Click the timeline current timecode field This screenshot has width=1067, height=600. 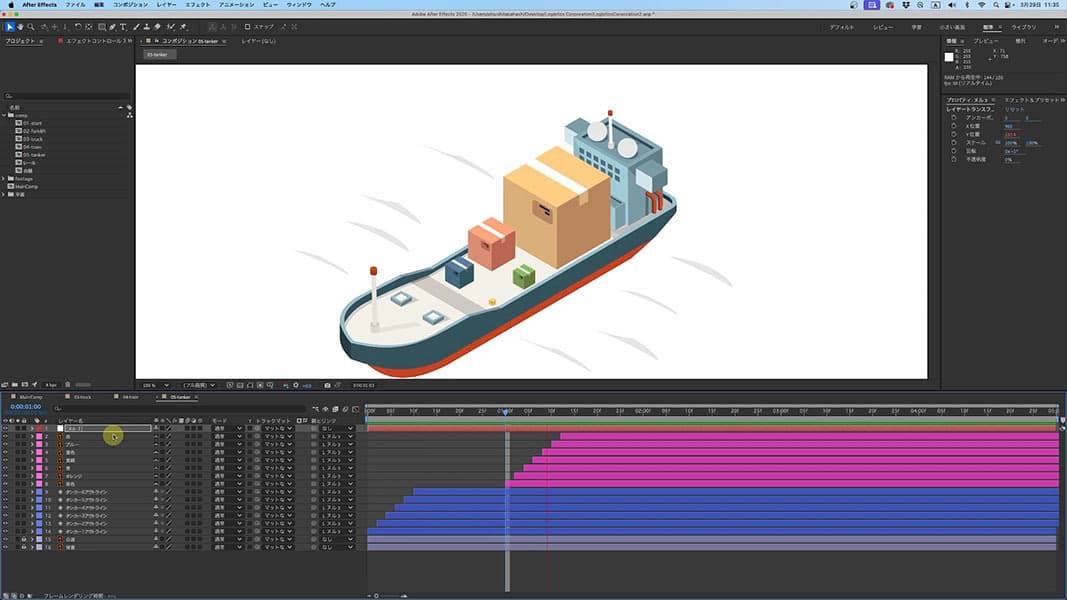(25, 407)
